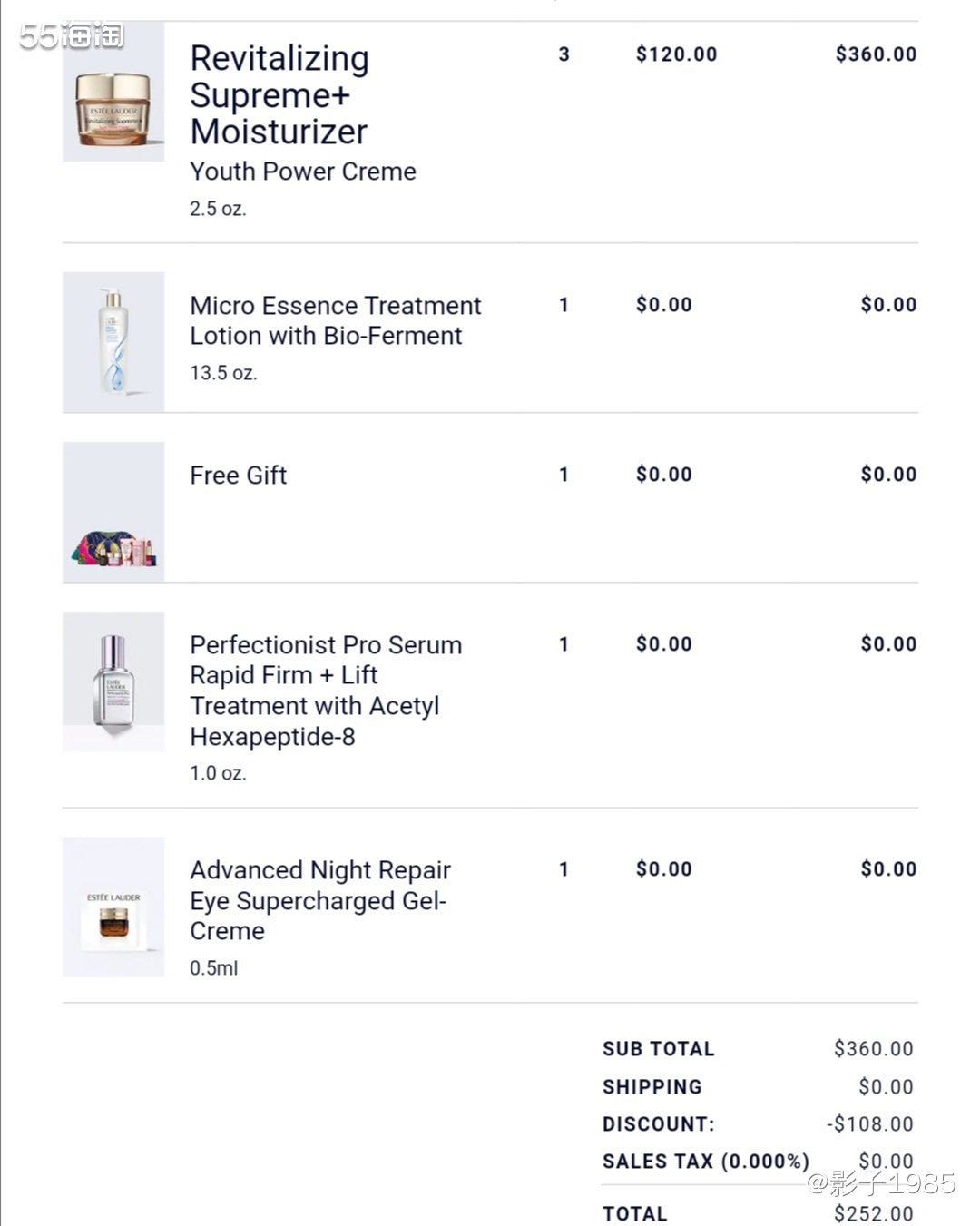Open the Perfectionist Pro Serum product name
Viewport: 980px width, 1226px height.
pyautogui.click(x=325, y=691)
